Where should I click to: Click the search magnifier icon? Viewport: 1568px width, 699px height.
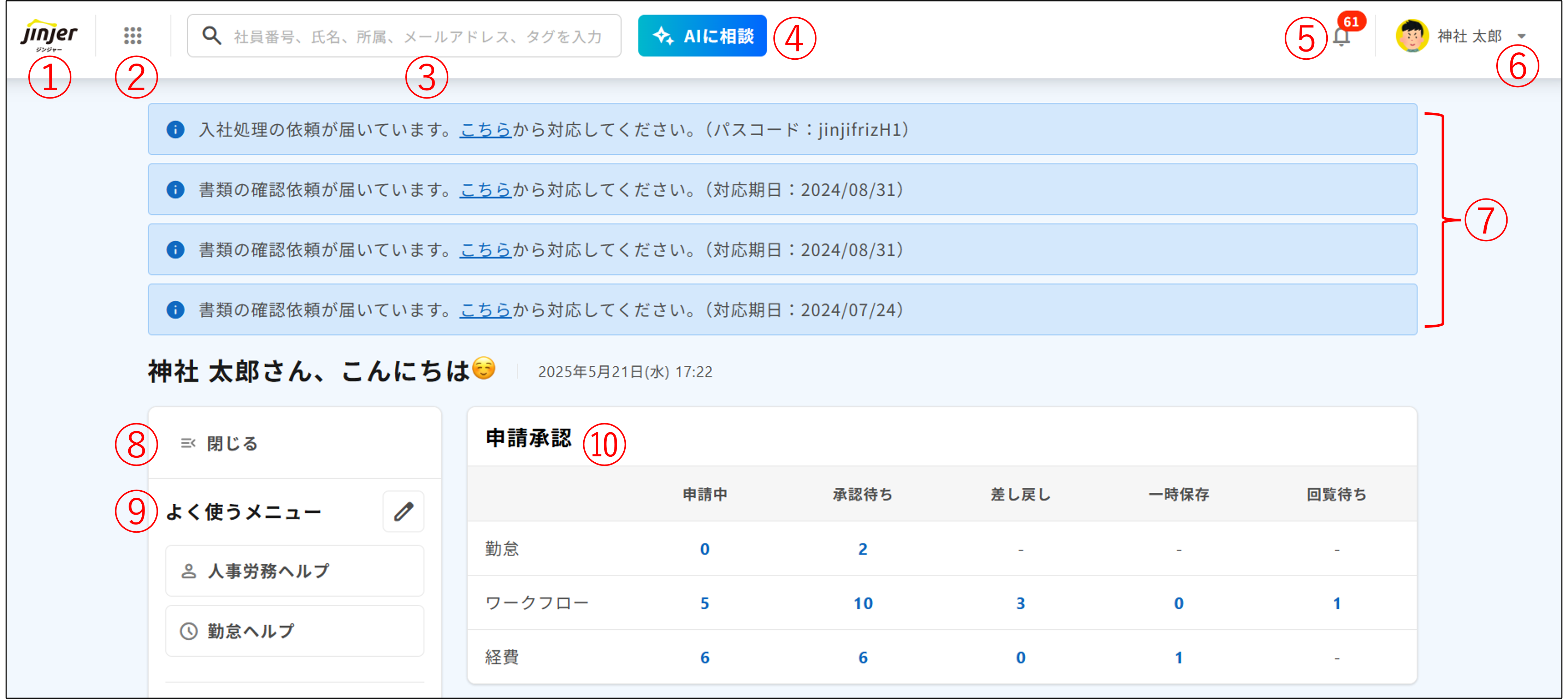click(x=211, y=36)
